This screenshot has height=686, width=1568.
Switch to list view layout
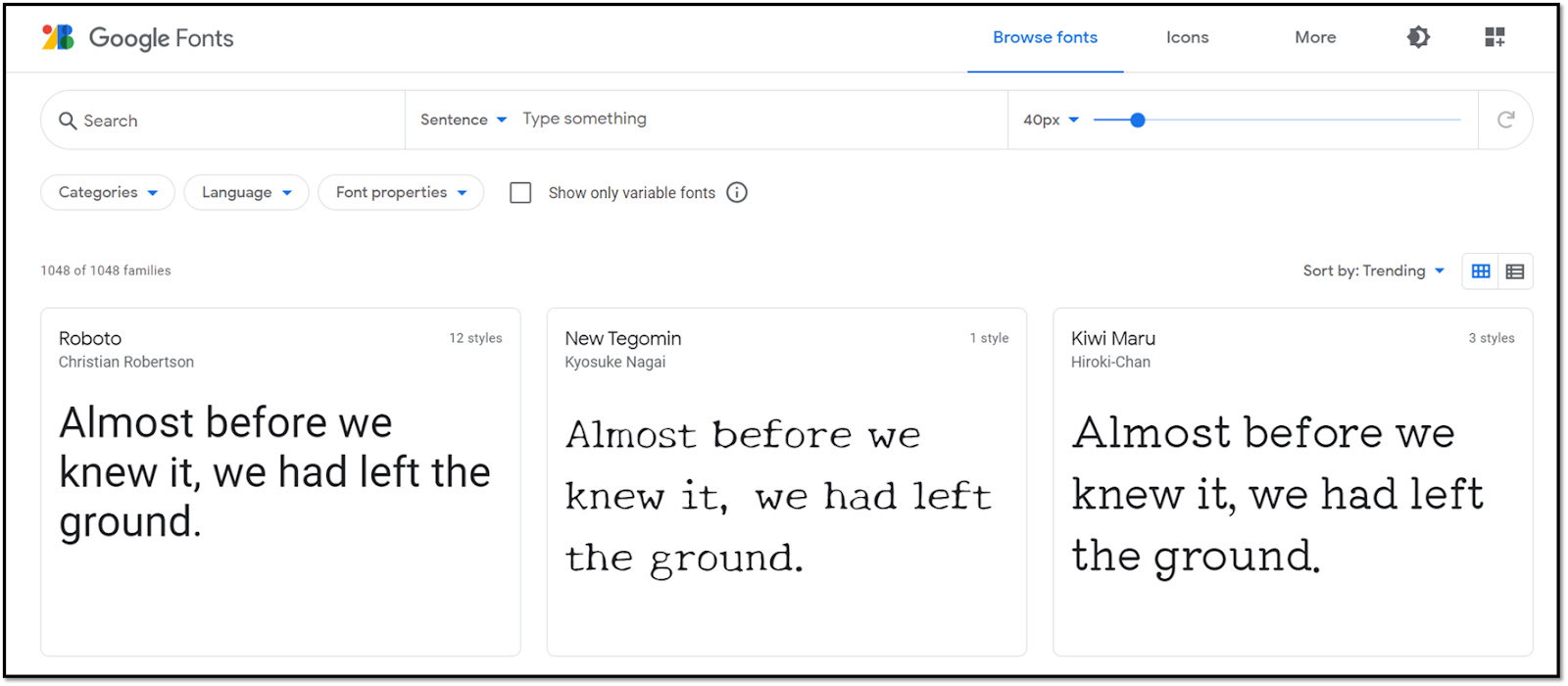1515,271
